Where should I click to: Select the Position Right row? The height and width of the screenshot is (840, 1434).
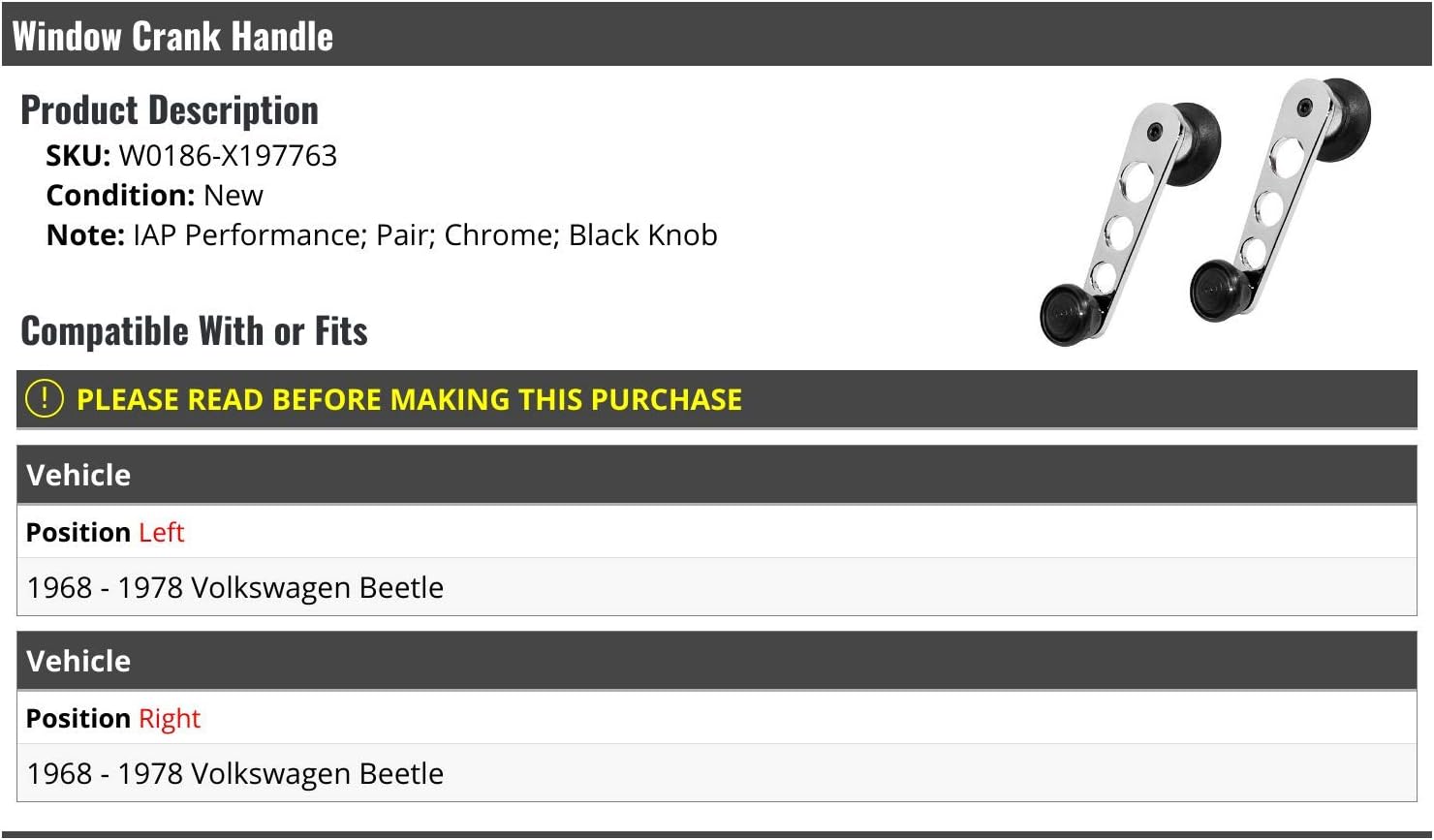[x=717, y=718]
